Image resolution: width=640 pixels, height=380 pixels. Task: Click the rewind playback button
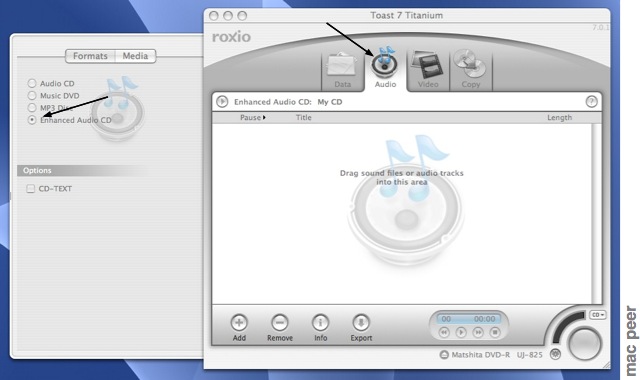[x=444, y=332]
